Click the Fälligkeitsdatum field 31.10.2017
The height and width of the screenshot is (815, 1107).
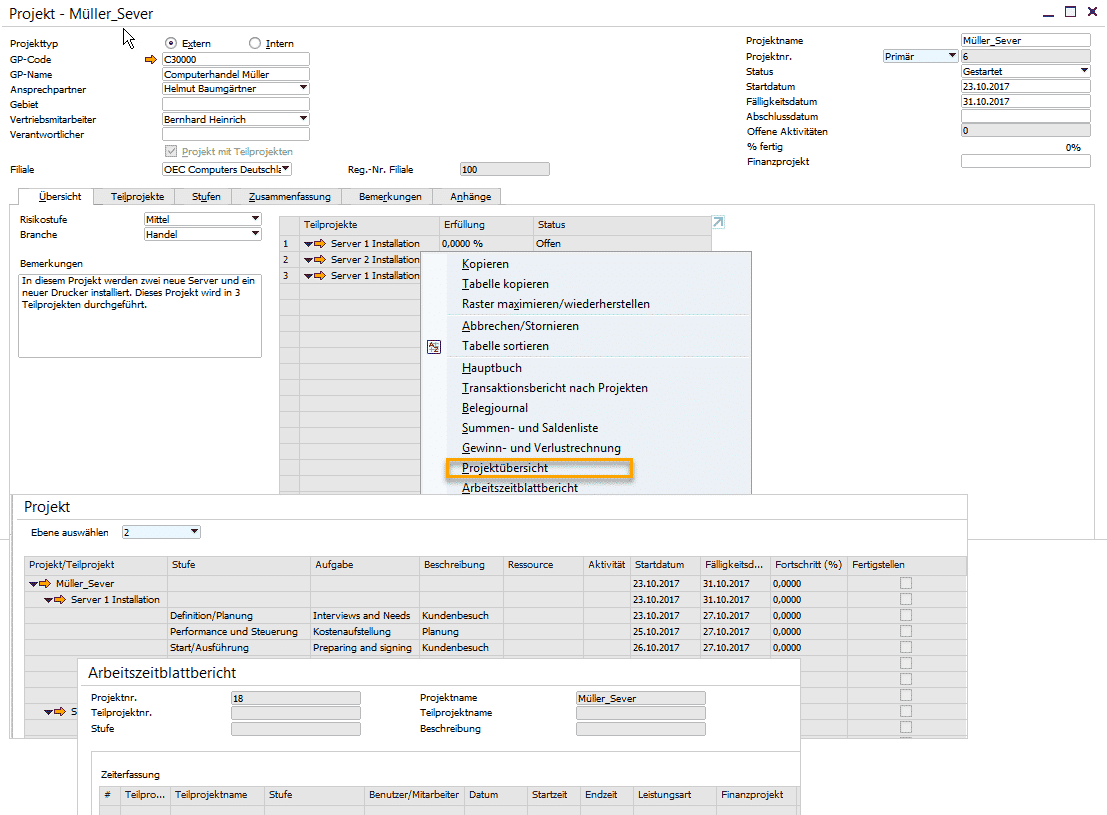coord(1025,101)
